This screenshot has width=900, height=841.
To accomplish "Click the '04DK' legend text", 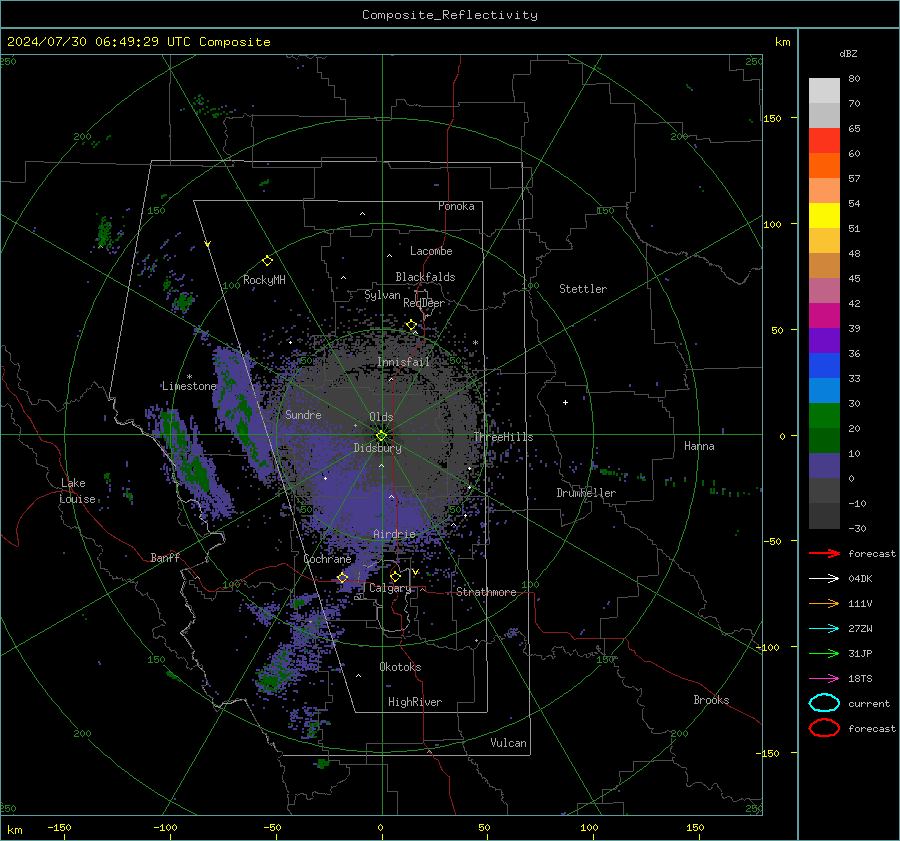I will coord(860,579).
